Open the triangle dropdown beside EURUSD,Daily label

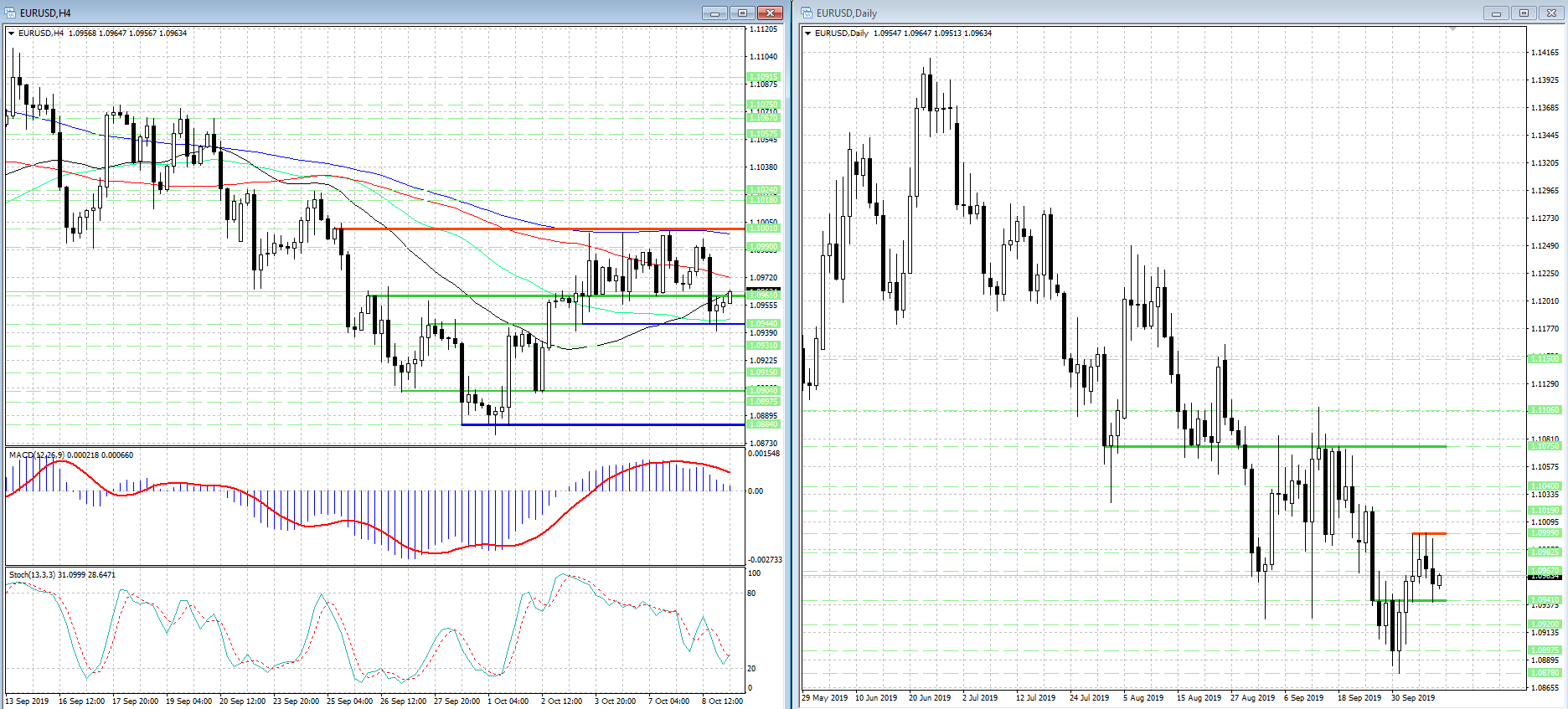point(808,33)
